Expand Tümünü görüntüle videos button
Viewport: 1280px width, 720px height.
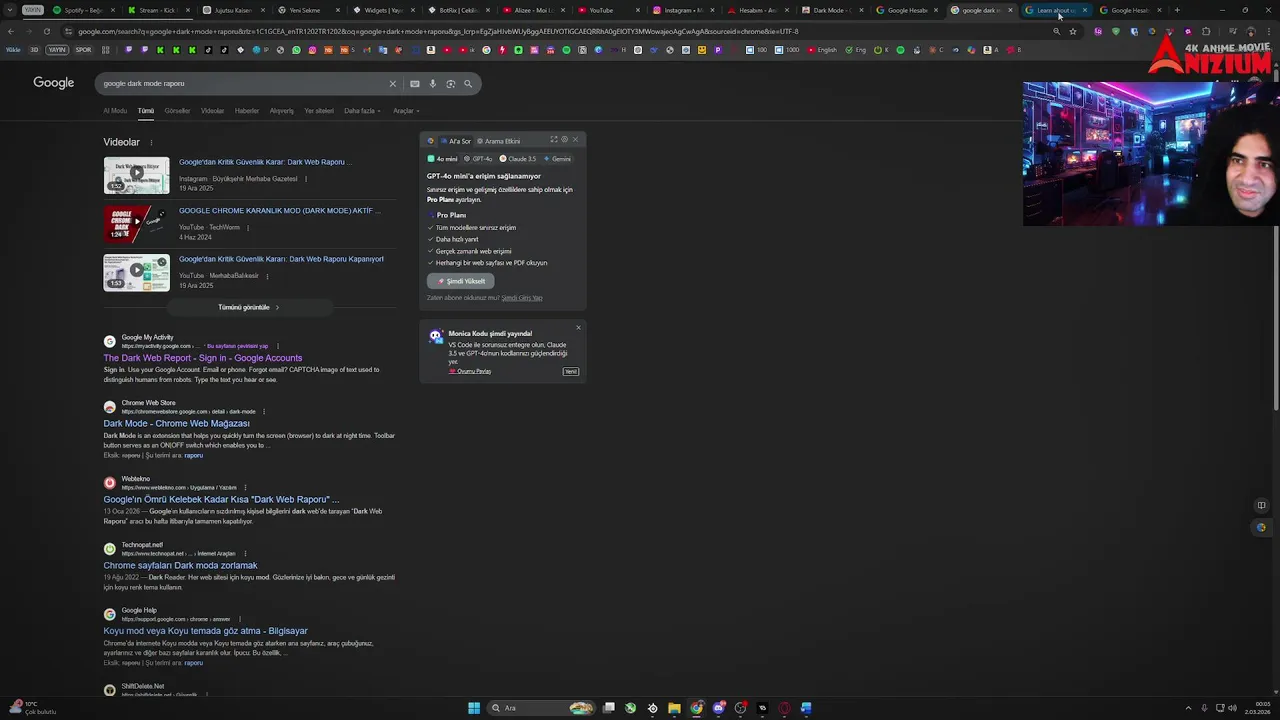point(248,307)
